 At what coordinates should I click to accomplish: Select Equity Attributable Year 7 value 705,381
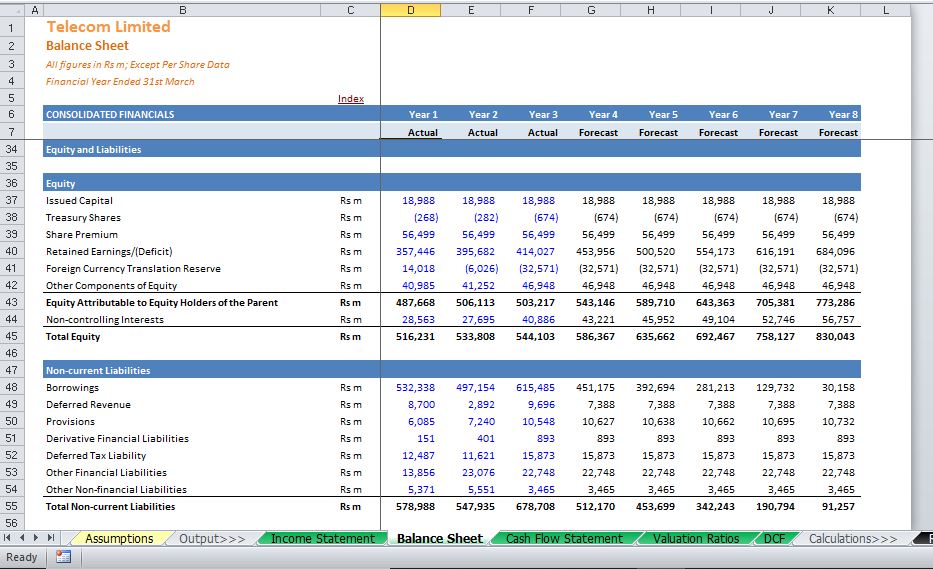point(775,302)
